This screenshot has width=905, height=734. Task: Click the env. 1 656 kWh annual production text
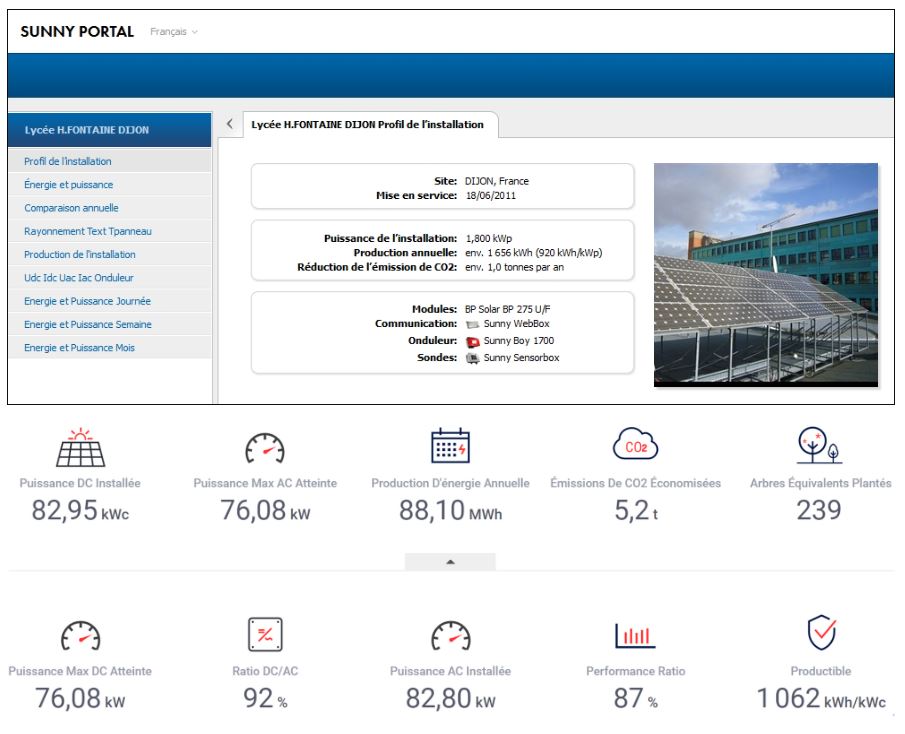tap(533, 253)
